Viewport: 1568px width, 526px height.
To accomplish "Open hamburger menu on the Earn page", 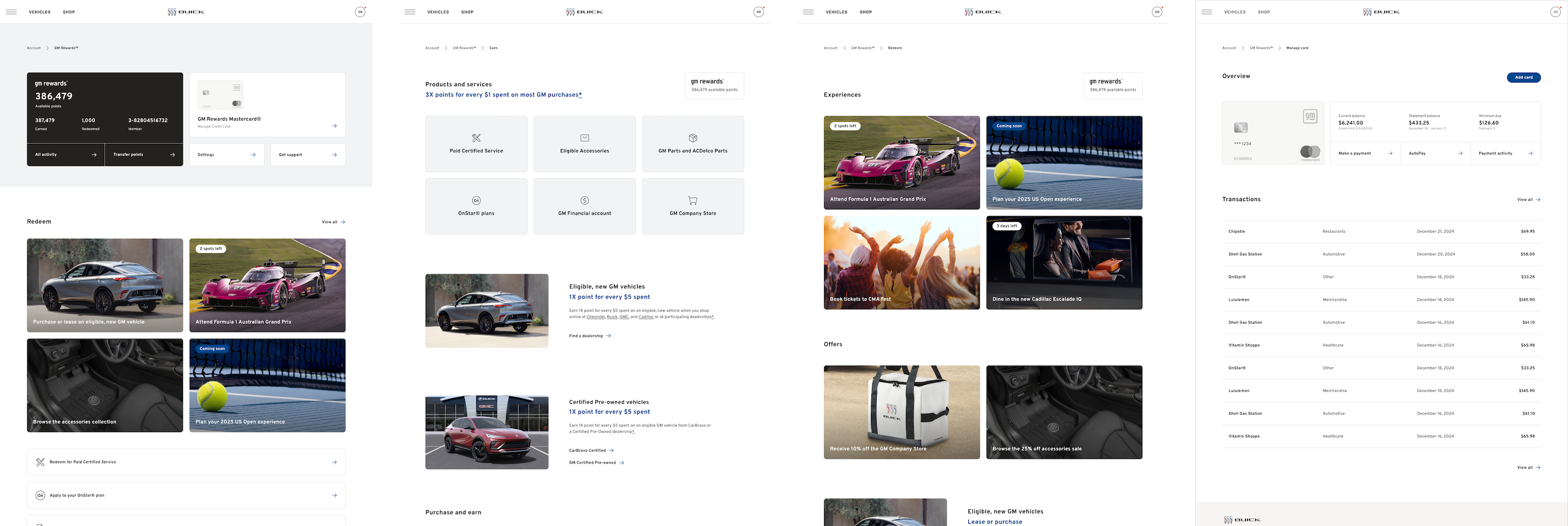I will (410, 12).
